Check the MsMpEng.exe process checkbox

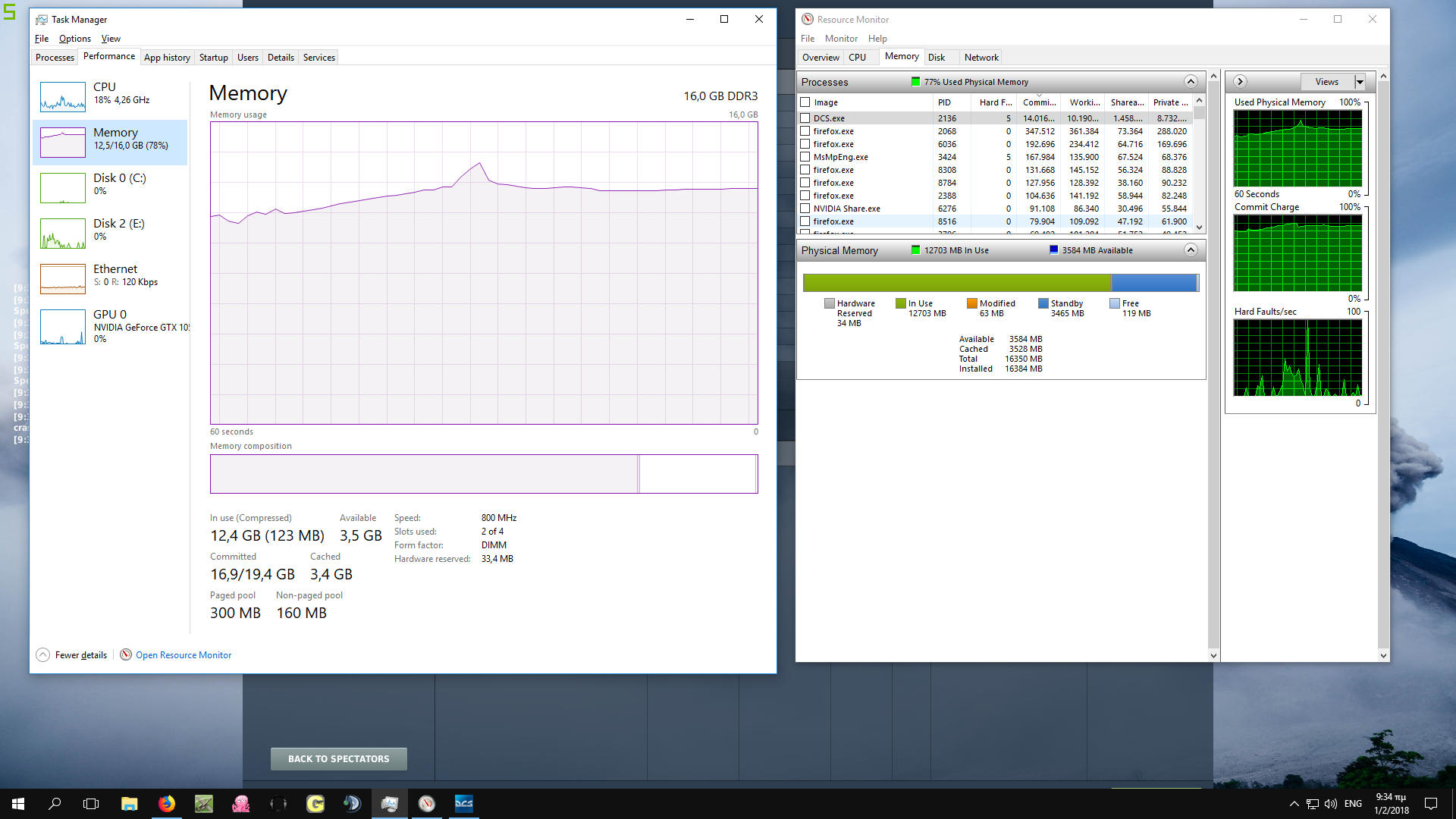click(x=805, y=157)
